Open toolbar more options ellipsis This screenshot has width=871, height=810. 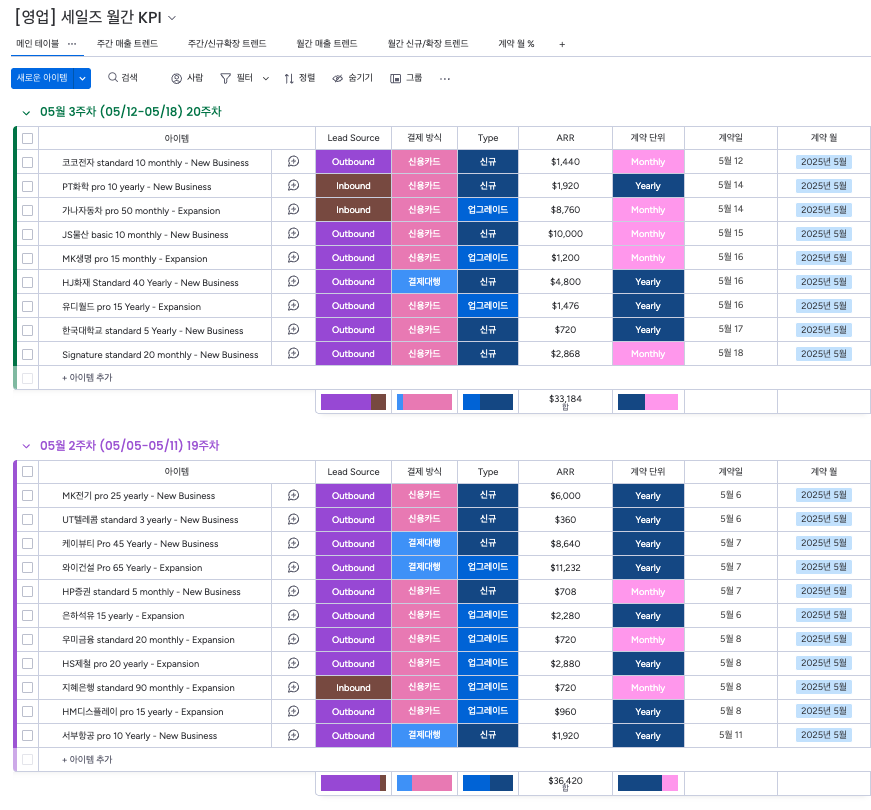click(x=445, y=78)
